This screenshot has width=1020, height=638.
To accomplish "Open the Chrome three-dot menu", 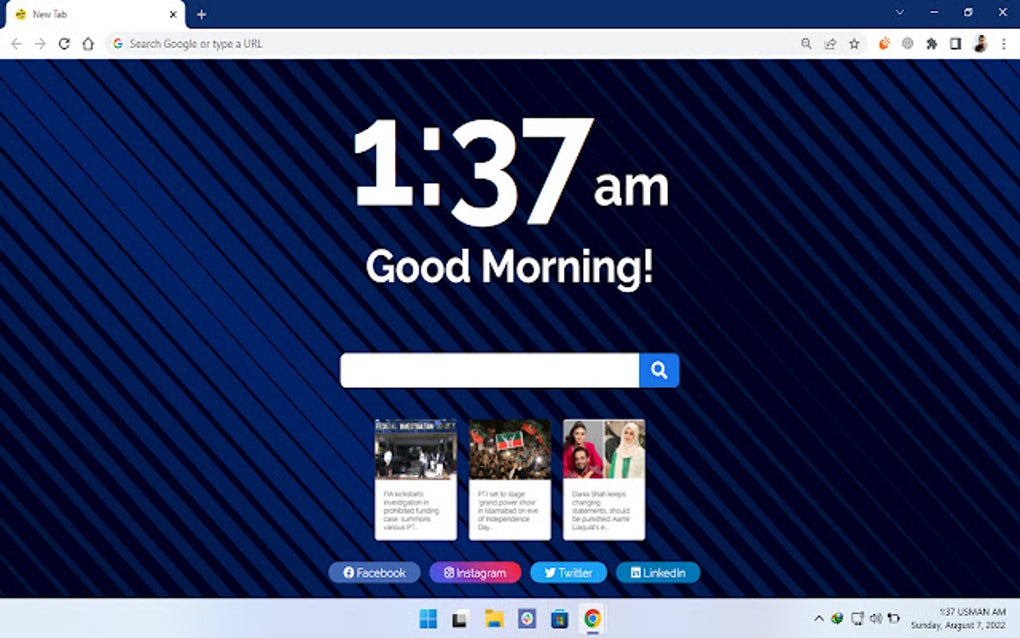I will tap(1003, 43).
